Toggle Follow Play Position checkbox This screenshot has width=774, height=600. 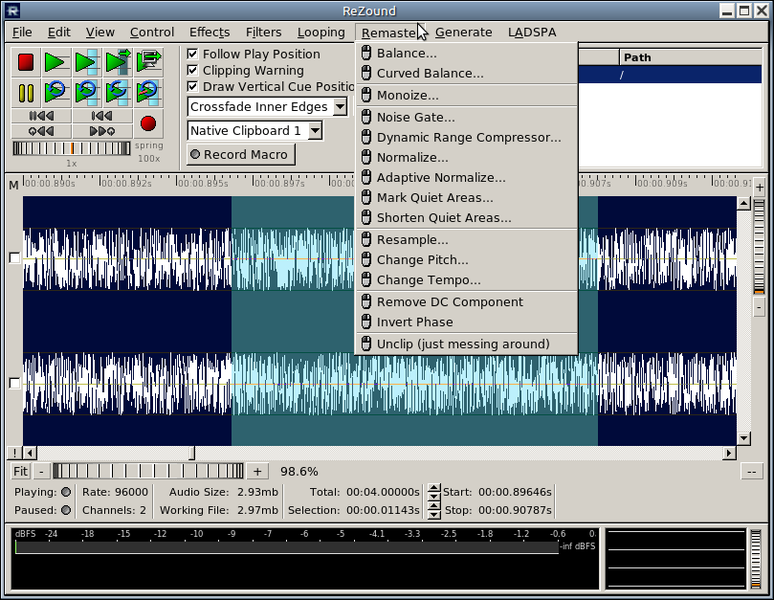(193, 54)
